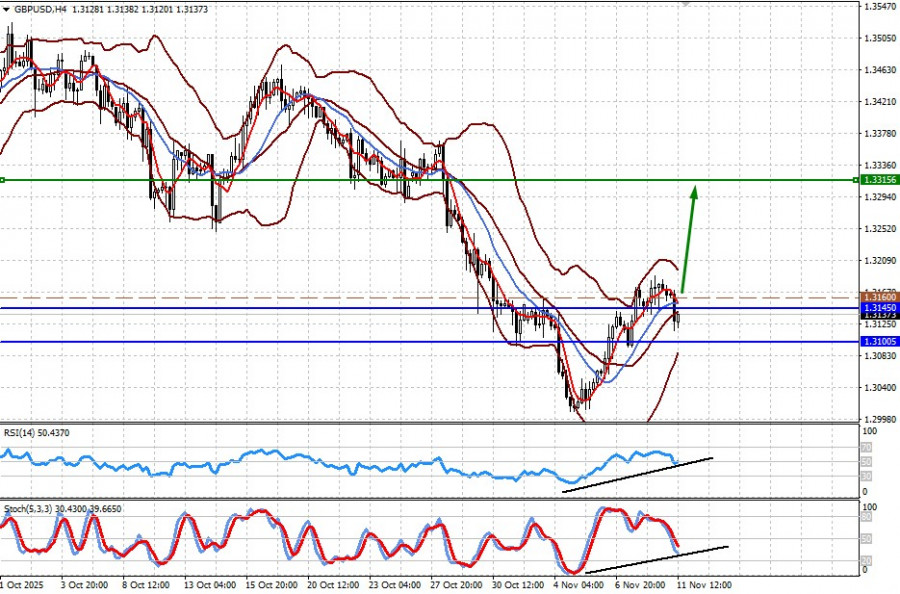This screenshot has height=594, width=900.
Task: Select the blue 1.31450 price tag
Action: [880, 308]
